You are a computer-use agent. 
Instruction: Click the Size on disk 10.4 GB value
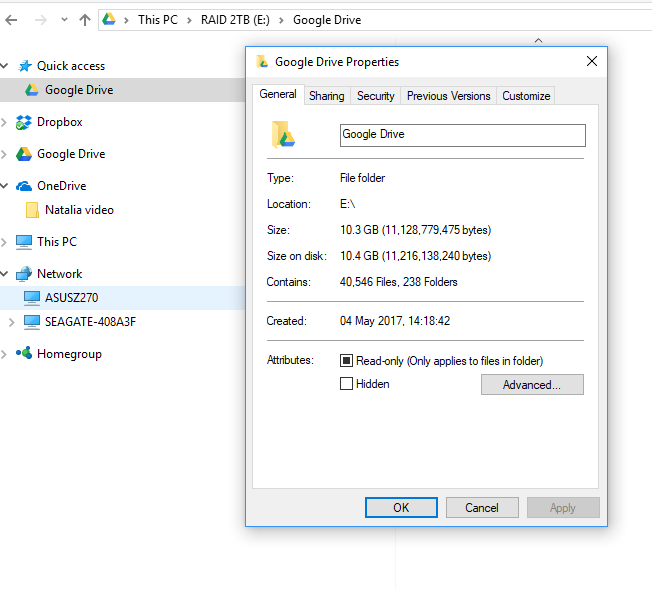point(415,256)
